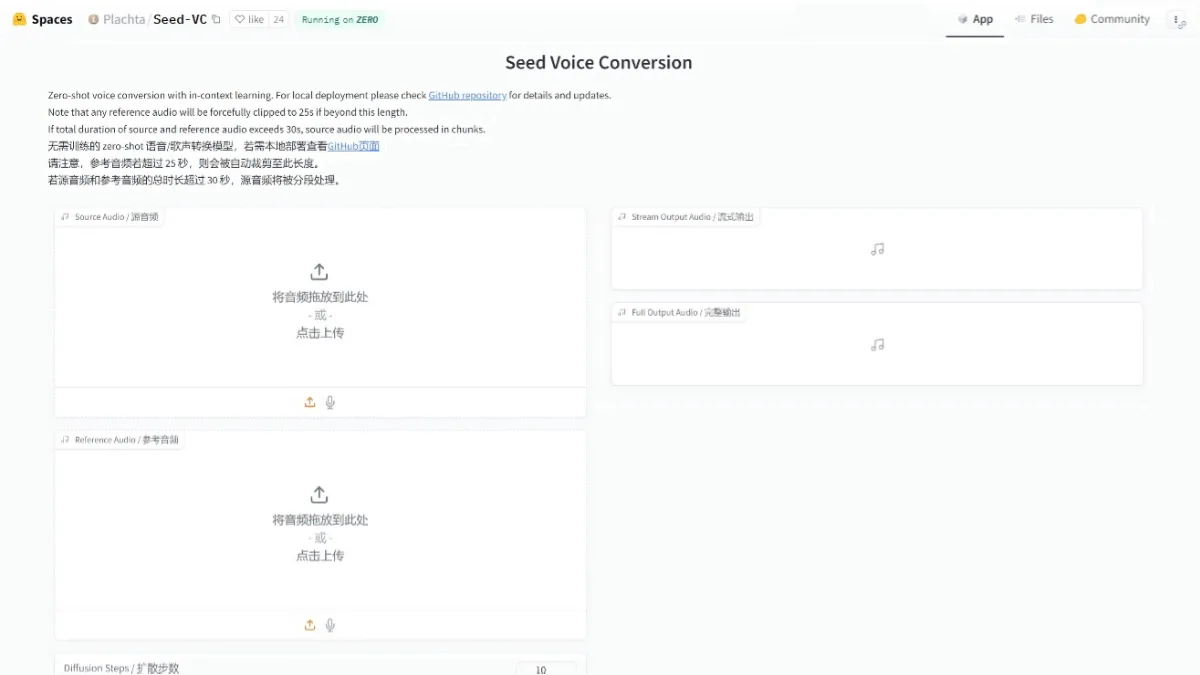Click upload arrow icon in Source Audio drop area
The height and width of the screenshot is (675, 1200).
[319, 272]
